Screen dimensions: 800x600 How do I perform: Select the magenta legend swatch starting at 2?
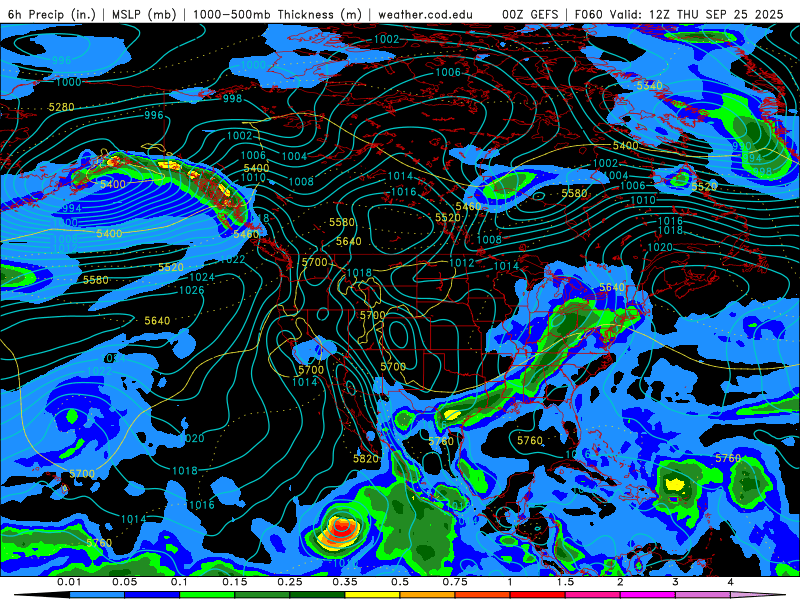tap(648, 595)
